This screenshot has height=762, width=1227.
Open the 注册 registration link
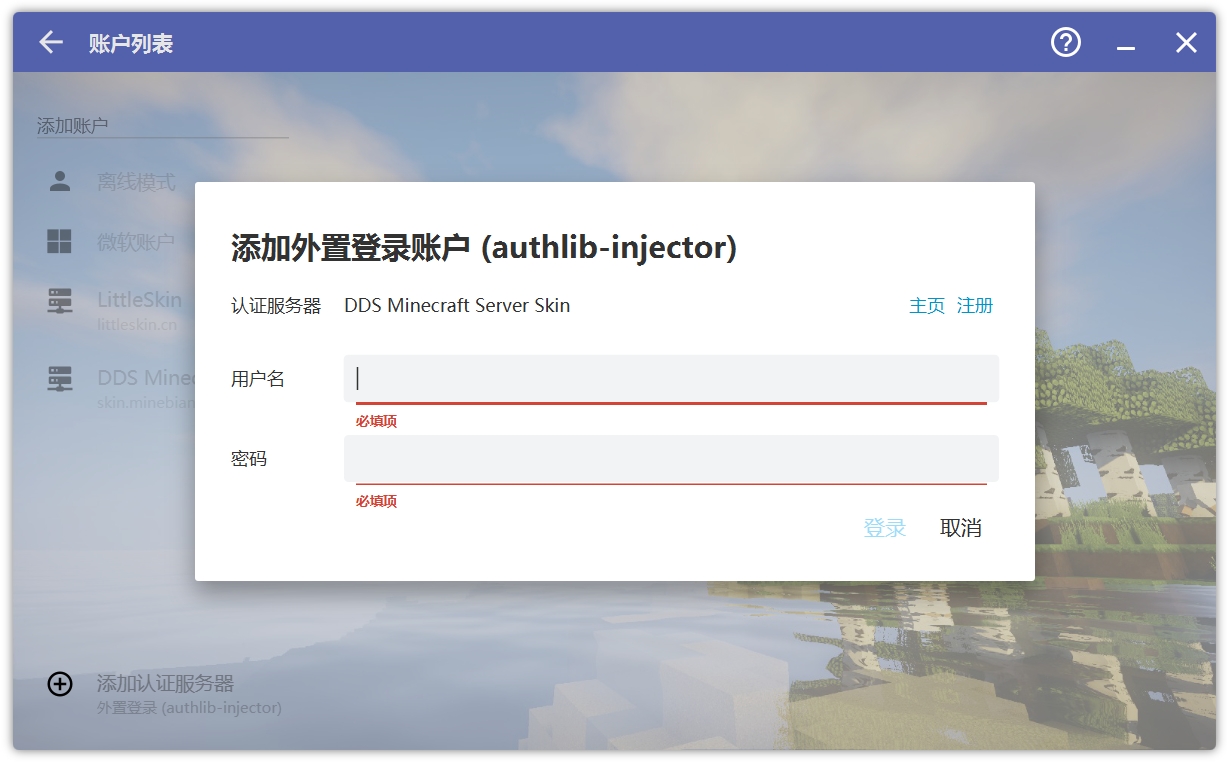tap(975, 306)
